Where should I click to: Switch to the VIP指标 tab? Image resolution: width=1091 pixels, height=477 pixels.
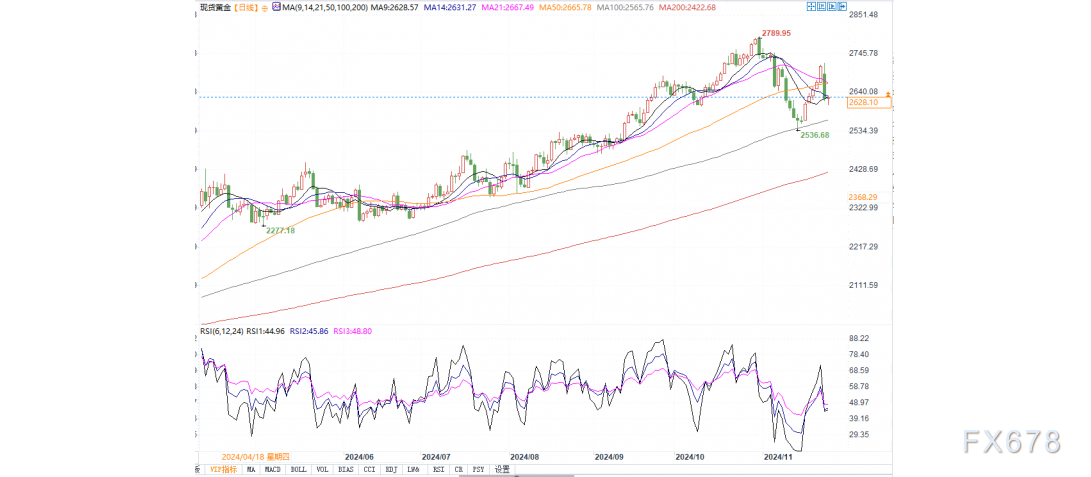[x=225, y=469]
